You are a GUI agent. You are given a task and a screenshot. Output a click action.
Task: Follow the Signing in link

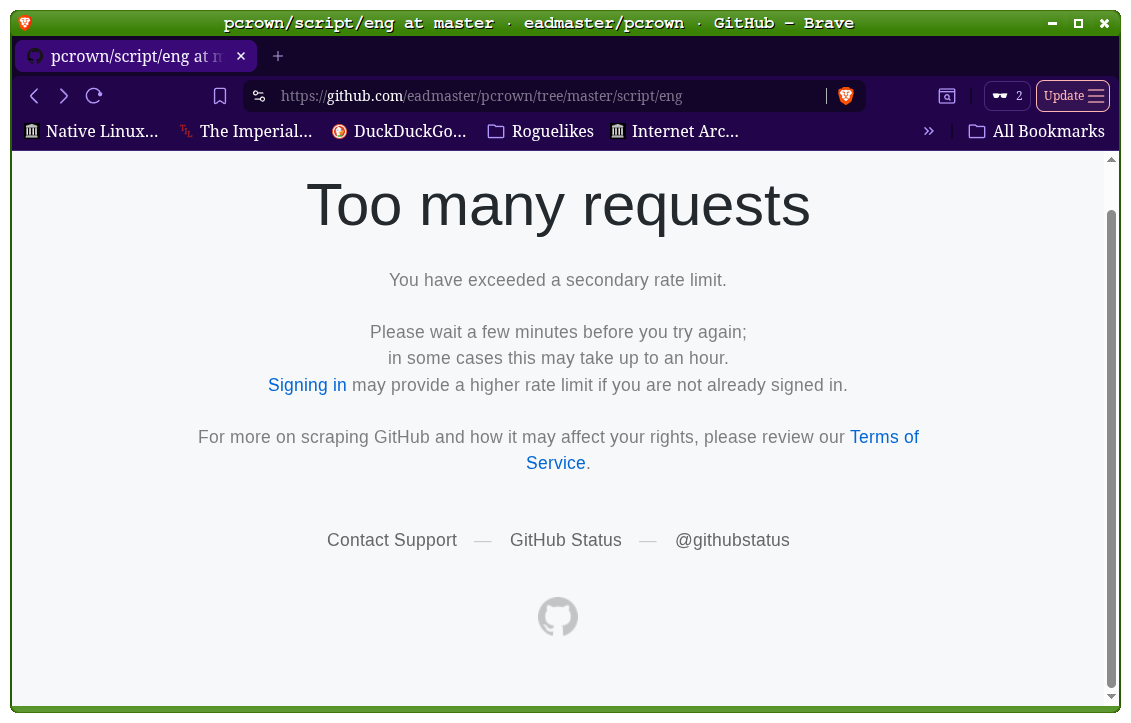[307, 385]
